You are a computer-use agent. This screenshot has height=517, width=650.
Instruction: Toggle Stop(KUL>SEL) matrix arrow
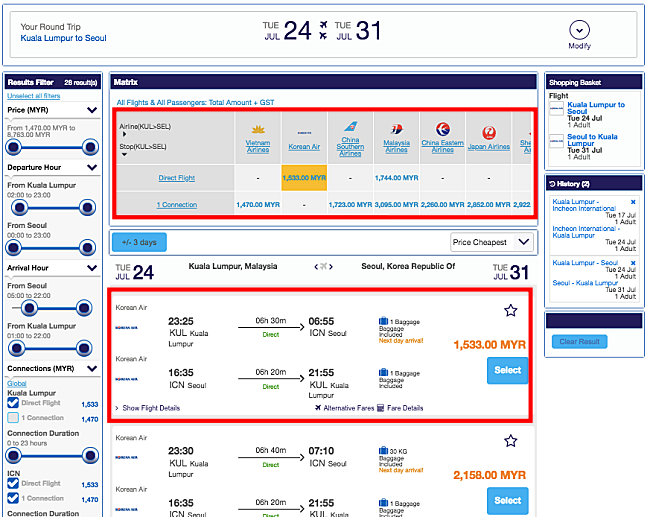coord(124,155)
